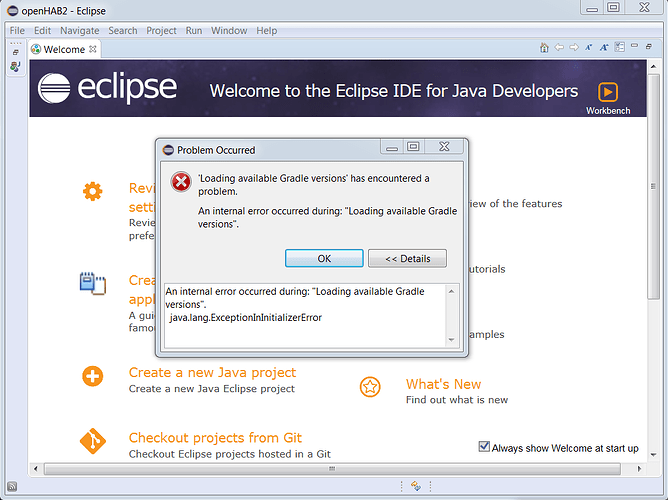Click OK in Problem Occurred dialog
The height and width of the screenshot is (500, 668).
(324, 259)
